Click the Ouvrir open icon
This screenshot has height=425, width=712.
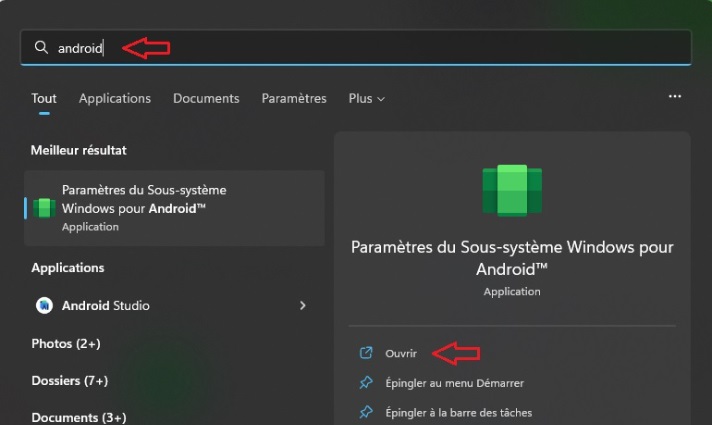366,353
